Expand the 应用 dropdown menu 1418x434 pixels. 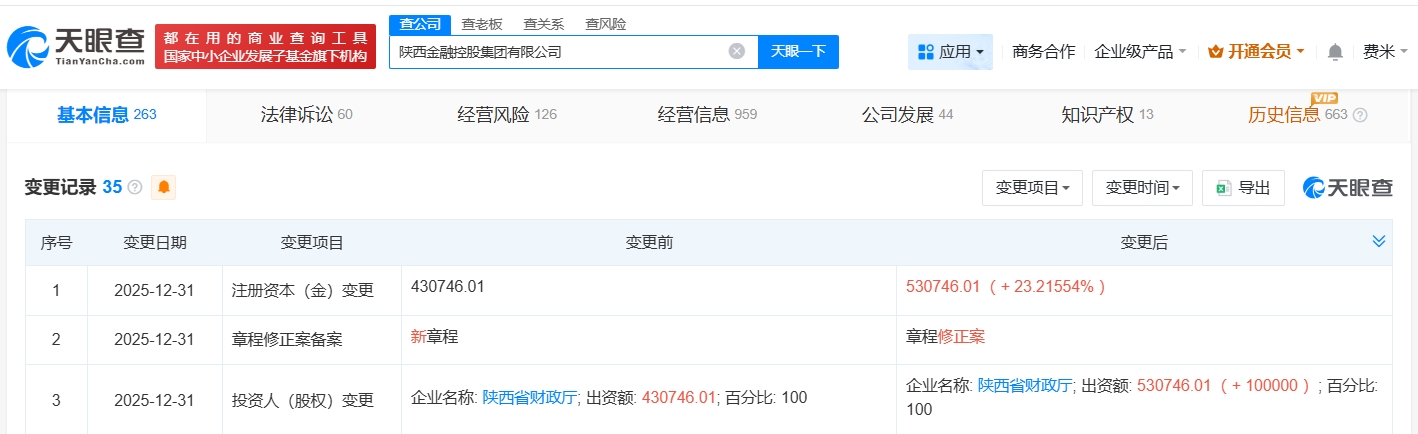[950, 51]
